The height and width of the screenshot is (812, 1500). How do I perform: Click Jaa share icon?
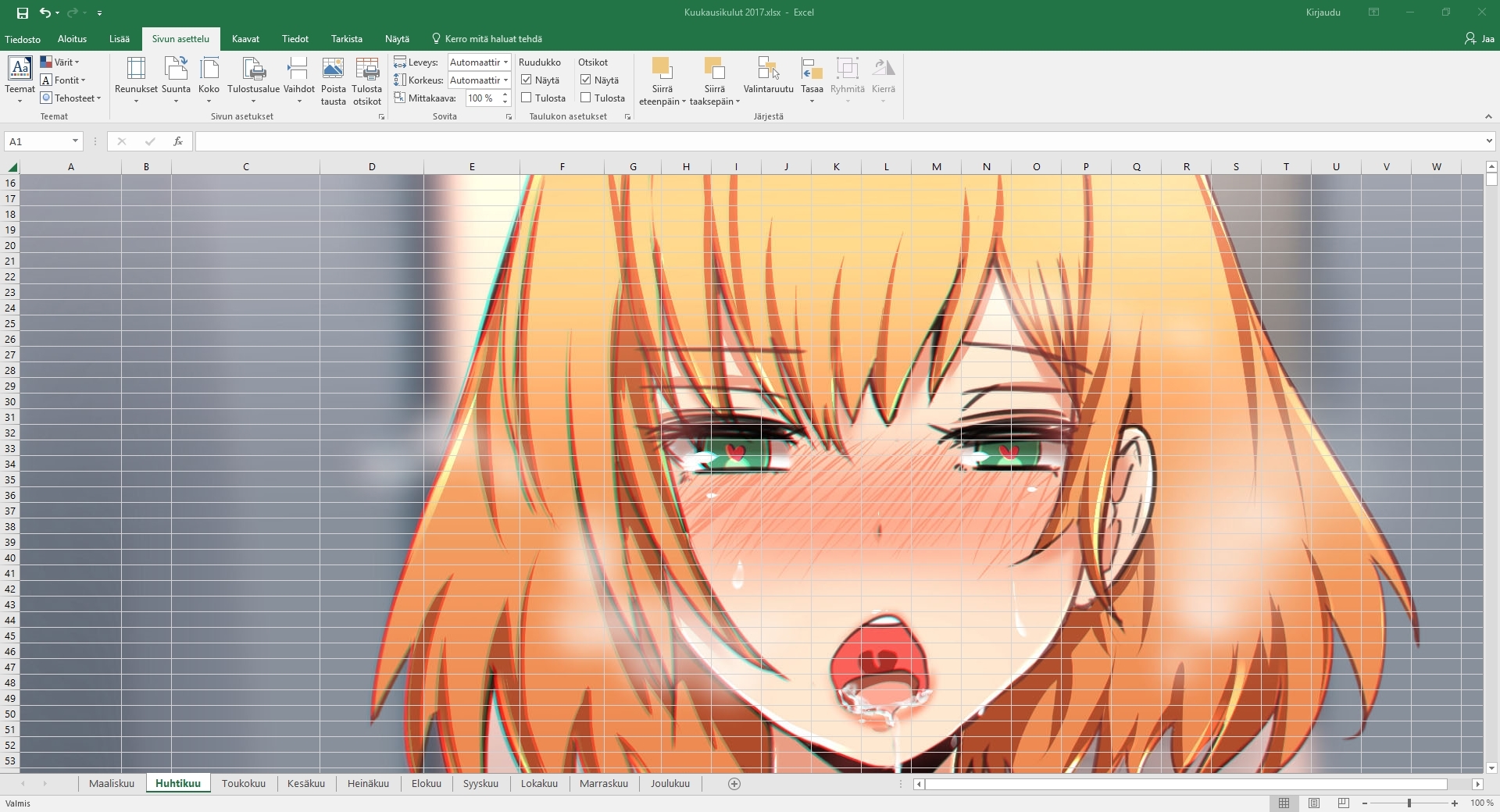click(1479, 38)
